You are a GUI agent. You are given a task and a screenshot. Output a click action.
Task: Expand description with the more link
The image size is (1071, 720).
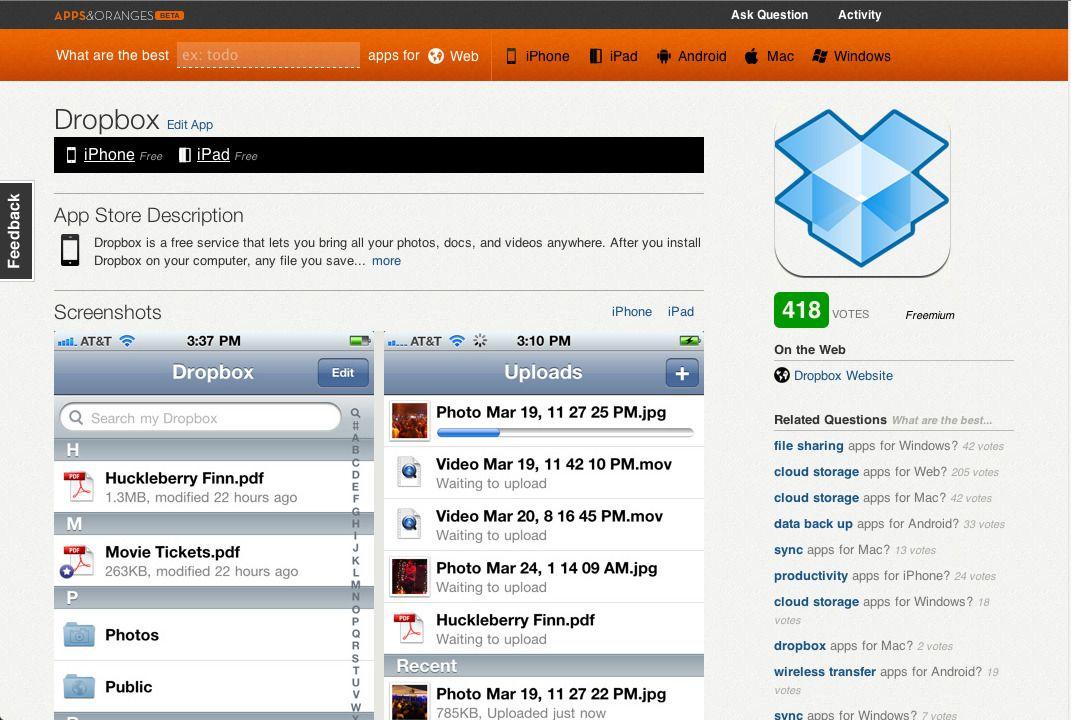(x=386, y=261)
